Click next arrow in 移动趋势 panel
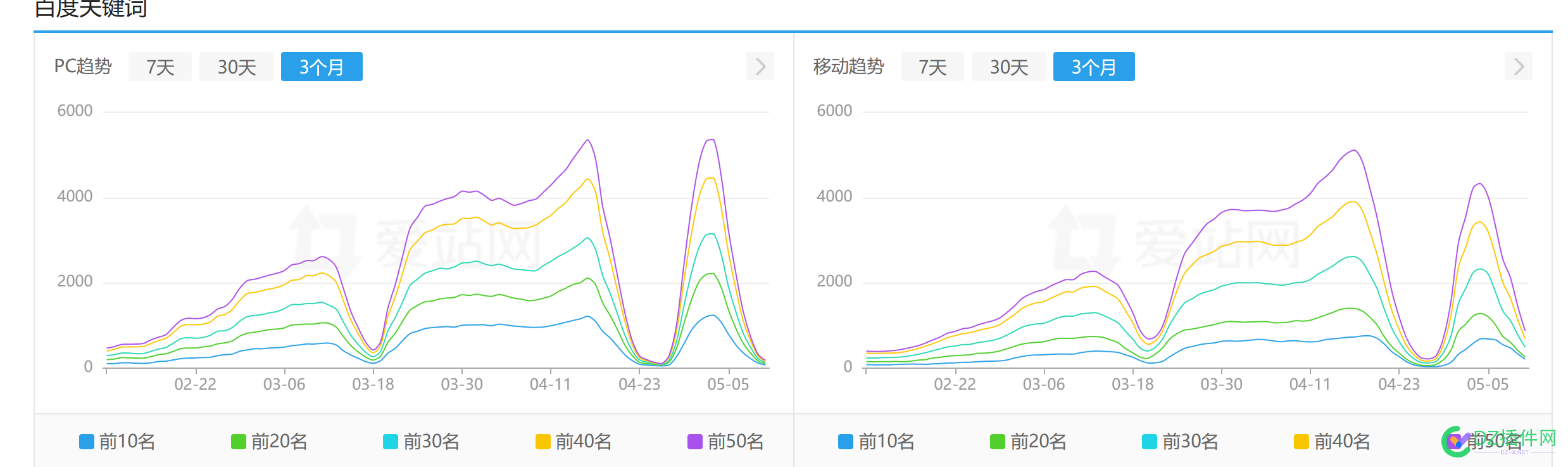1568x467 pixels. click(1519, 66)
